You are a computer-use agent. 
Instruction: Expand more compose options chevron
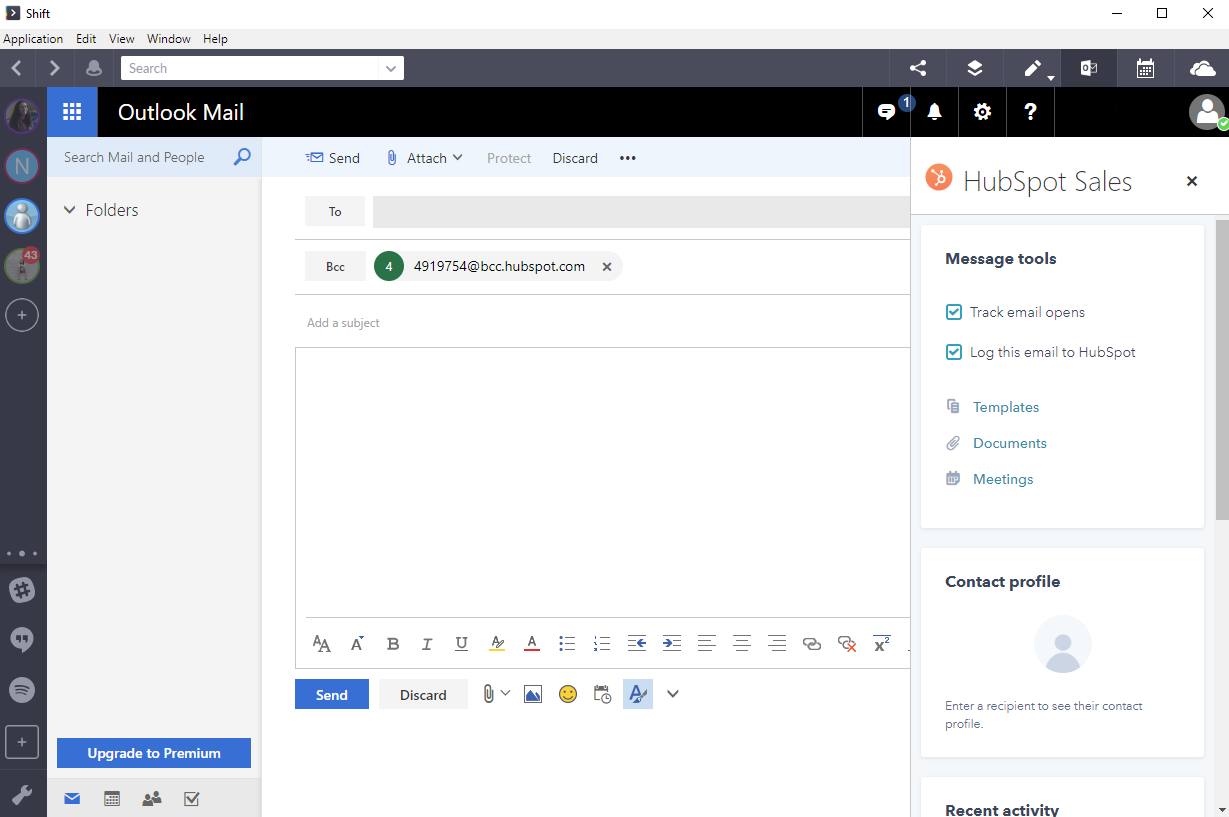tap(673, 694)
